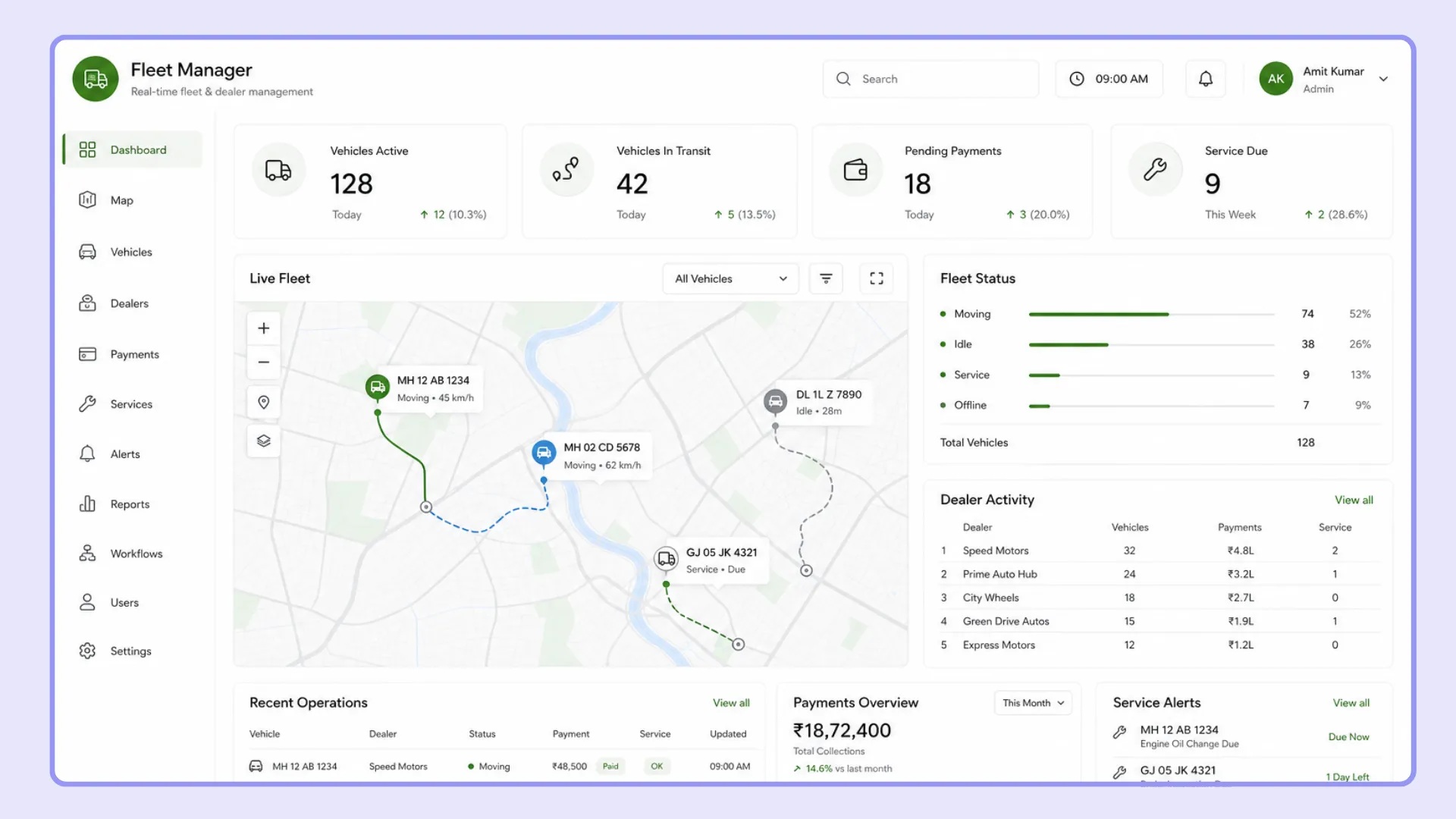Click the Moving status progress bar
This screenshot has width=1456, height=819.
click(1151, 314)
